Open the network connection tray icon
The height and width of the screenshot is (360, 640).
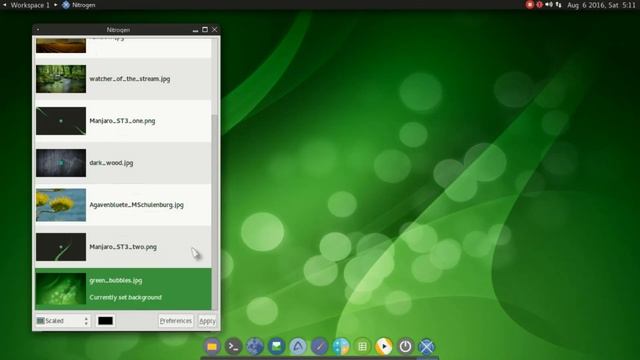[x=559, y=5]
